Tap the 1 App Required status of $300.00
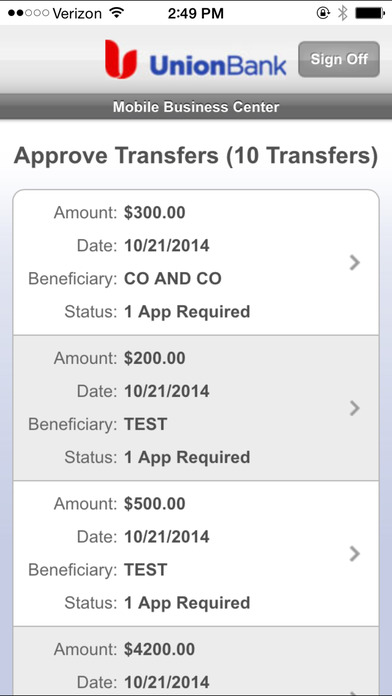The image size is (392, 696). tap(187, 312)
